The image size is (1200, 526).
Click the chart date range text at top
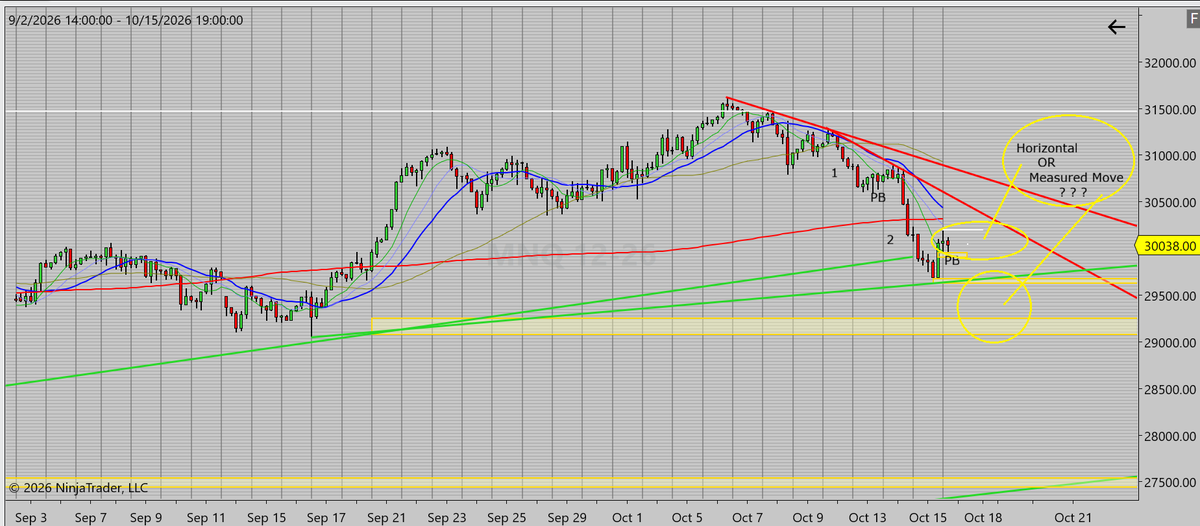(x=125, y=19)
